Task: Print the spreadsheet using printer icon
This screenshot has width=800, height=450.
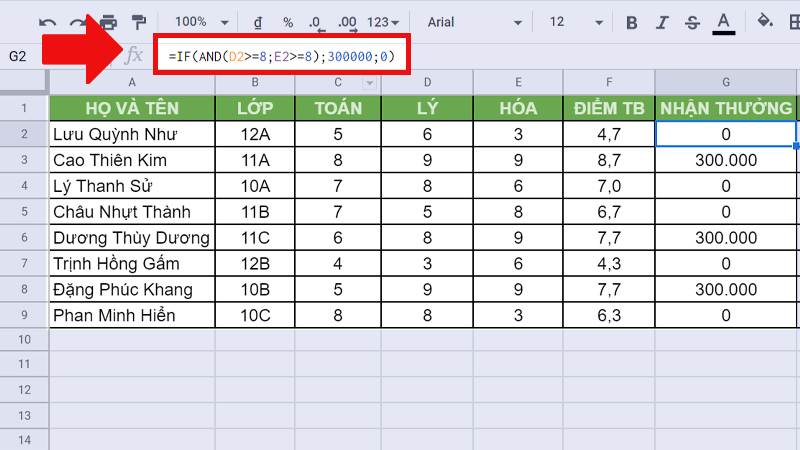Action: click(108, 22)
